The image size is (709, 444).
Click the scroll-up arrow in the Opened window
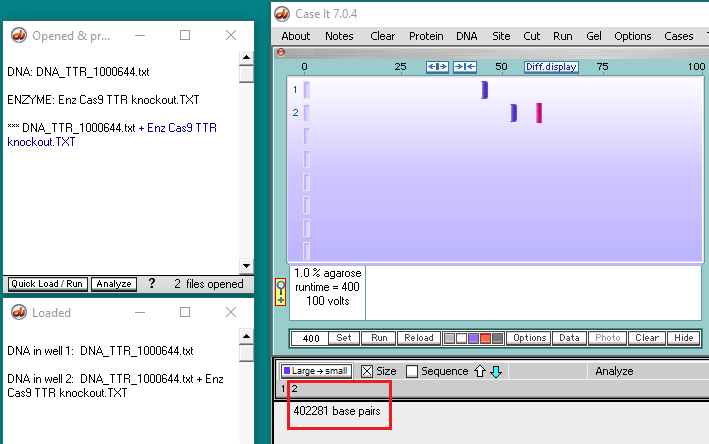coord(246,57)
